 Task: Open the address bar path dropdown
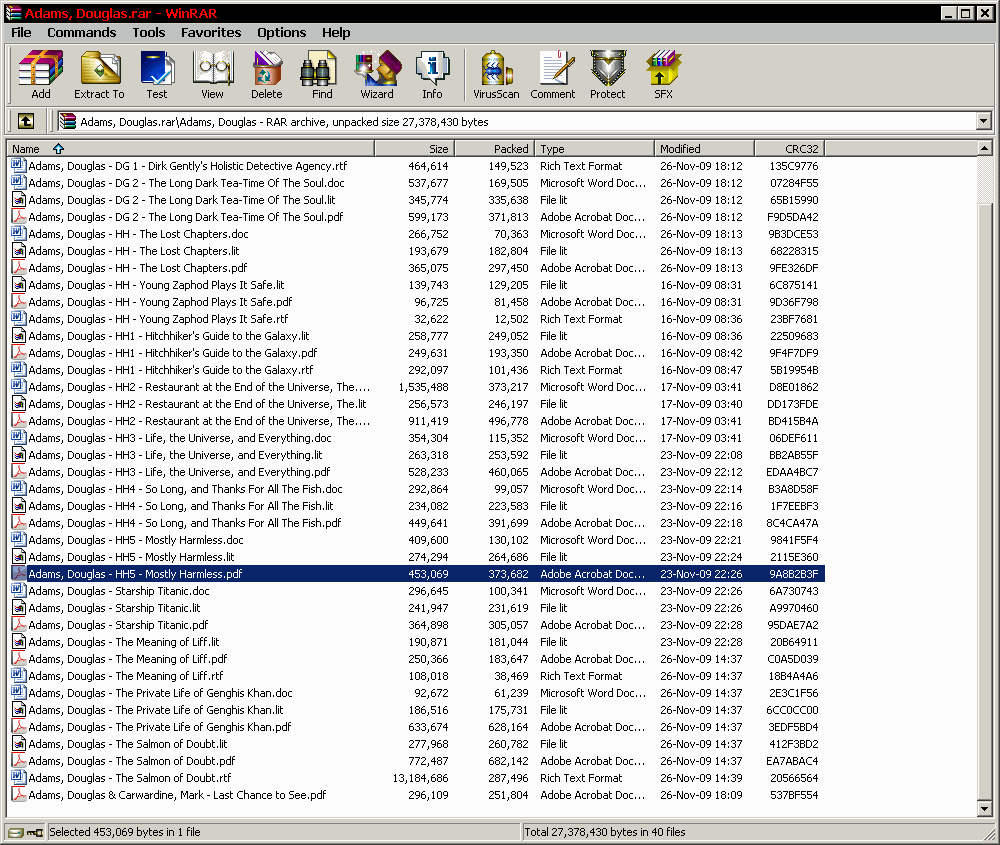983,121
